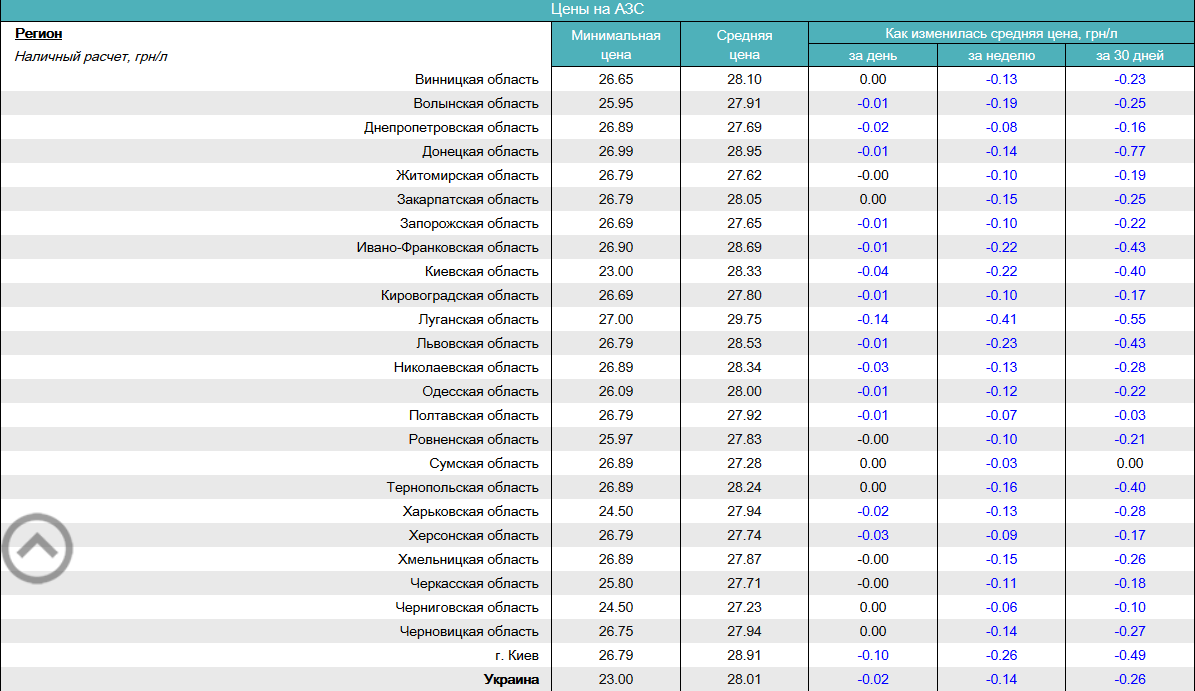Select the за неделю column header
1195x691 pixels.
coord(1001,56)
